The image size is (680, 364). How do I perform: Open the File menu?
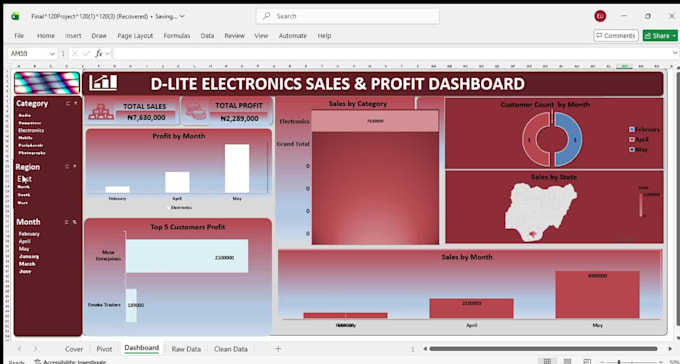click(19, 36)
